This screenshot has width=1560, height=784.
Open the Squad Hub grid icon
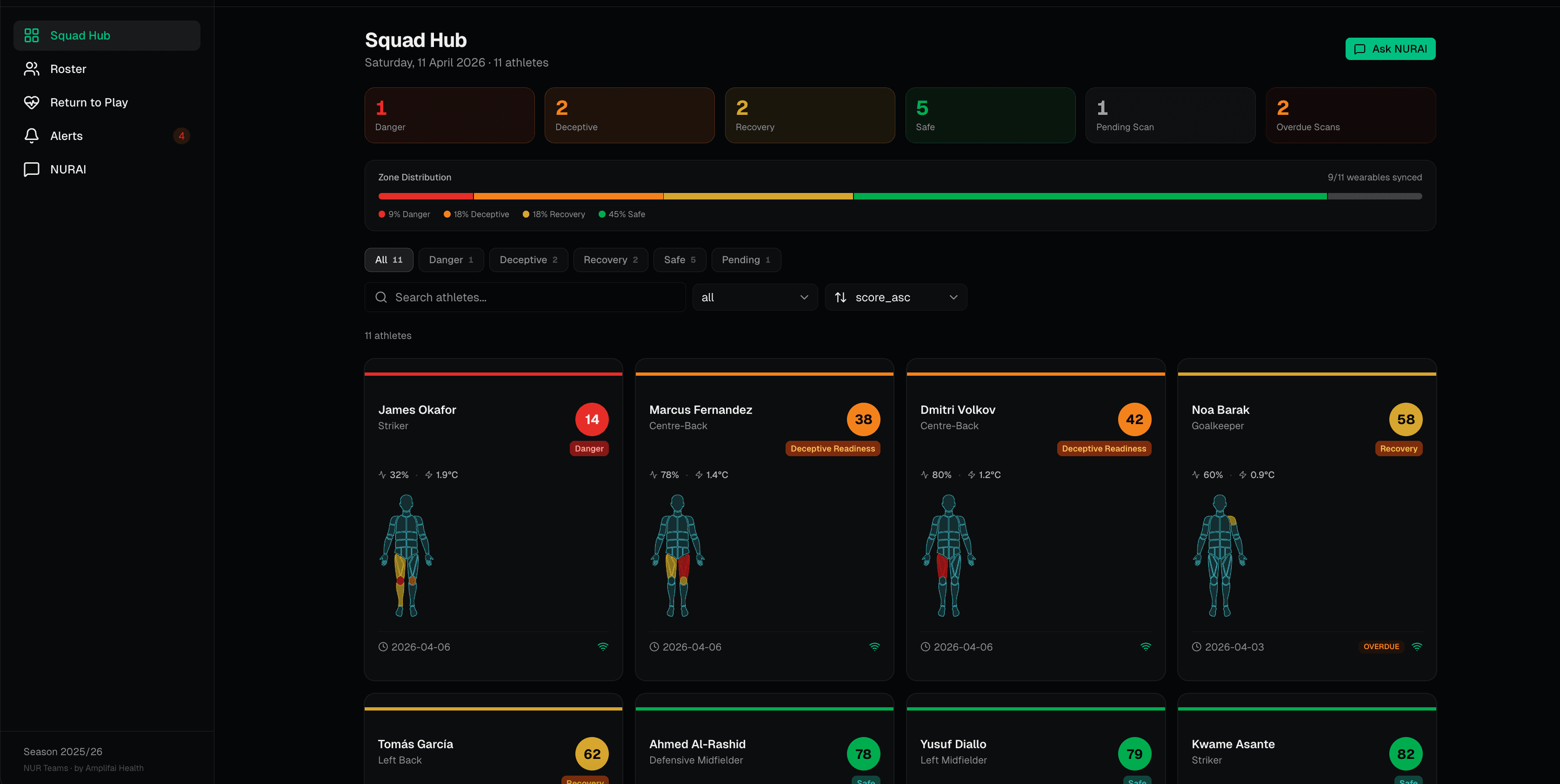32,35
